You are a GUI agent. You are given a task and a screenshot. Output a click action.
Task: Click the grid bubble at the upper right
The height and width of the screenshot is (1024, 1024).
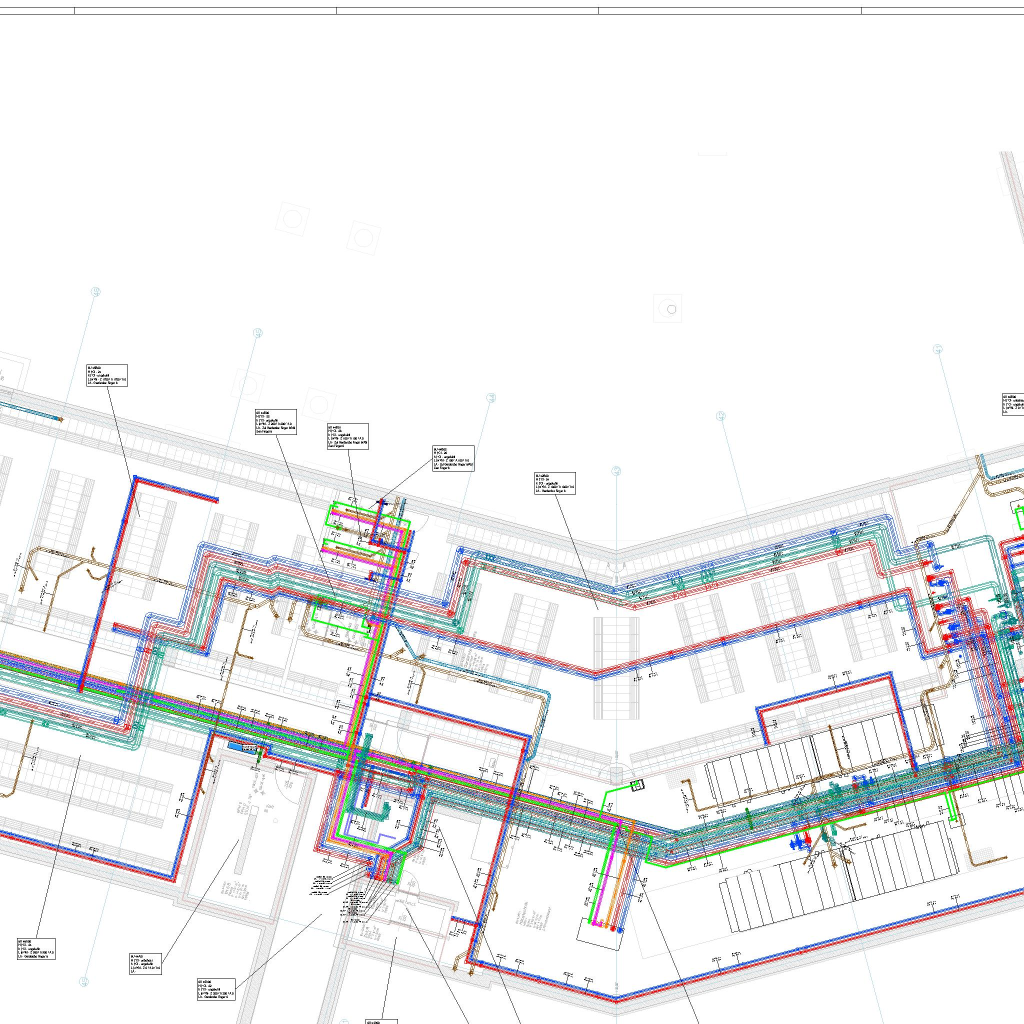coord(938,349)
